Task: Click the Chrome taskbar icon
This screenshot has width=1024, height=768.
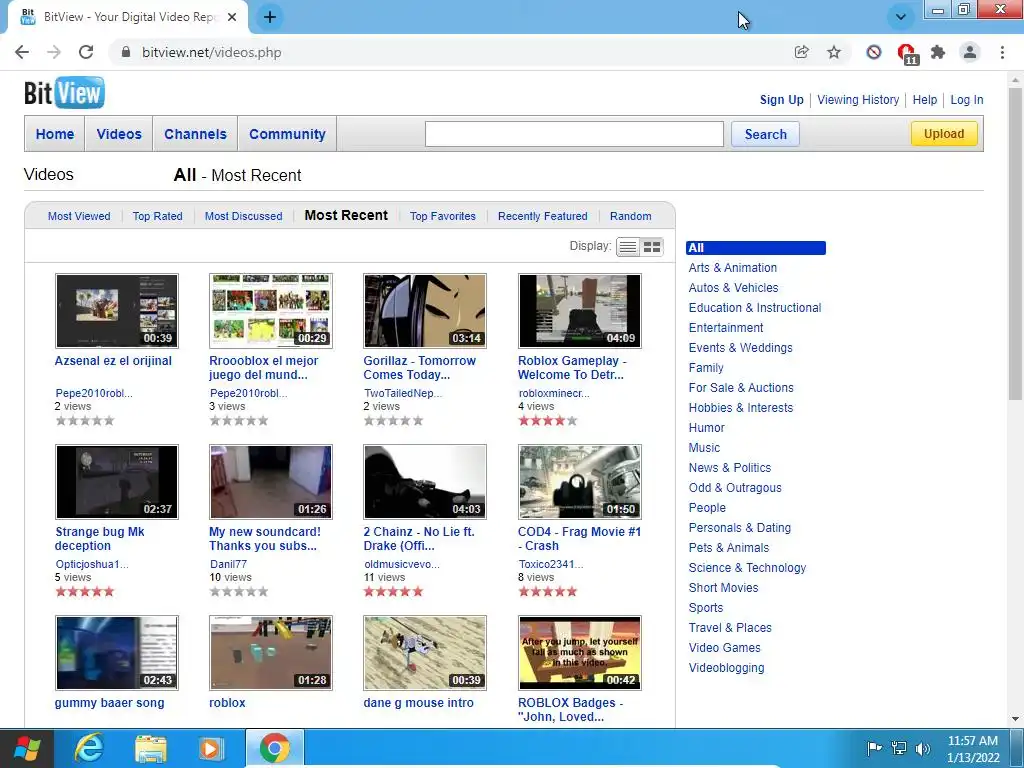Action: pos(274,748)
